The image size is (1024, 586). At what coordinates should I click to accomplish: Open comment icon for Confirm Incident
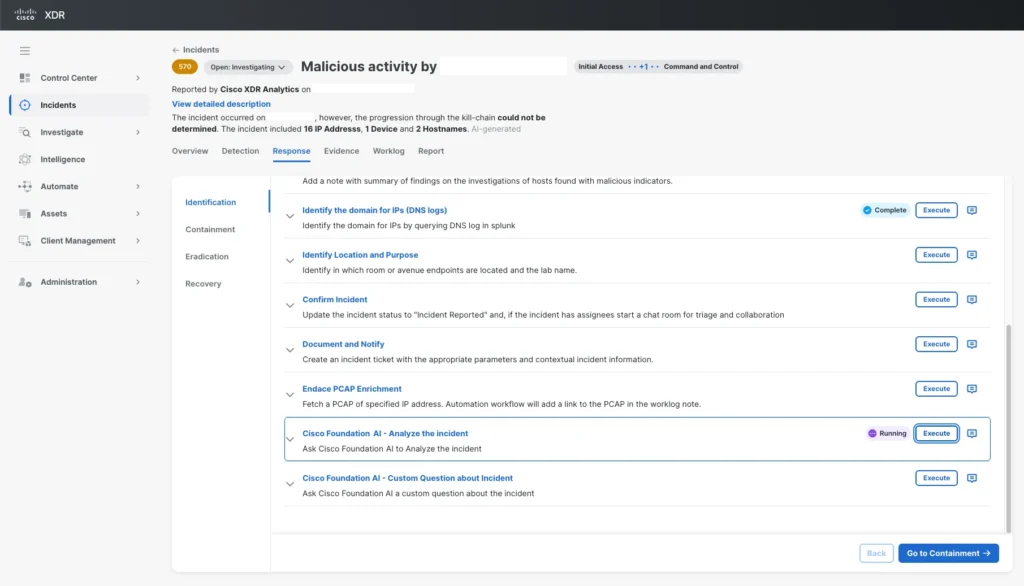click(971, 300)
